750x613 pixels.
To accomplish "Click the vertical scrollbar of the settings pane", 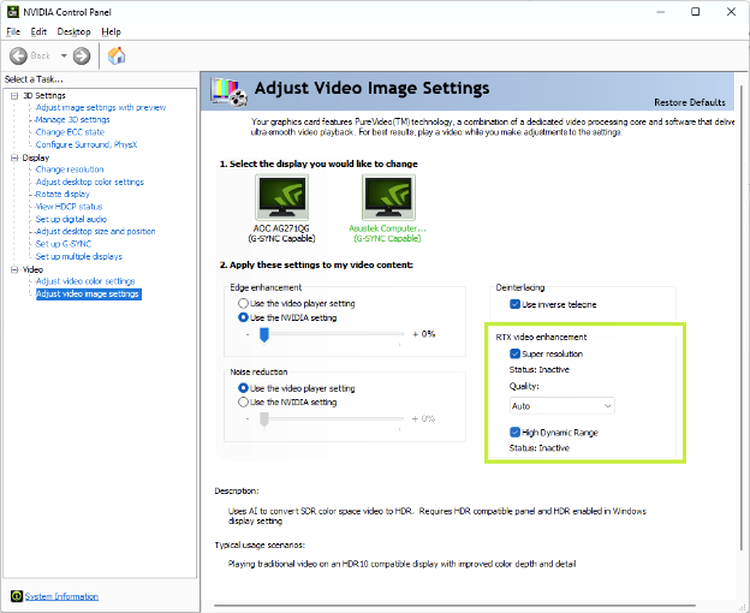I will point(742,317).
